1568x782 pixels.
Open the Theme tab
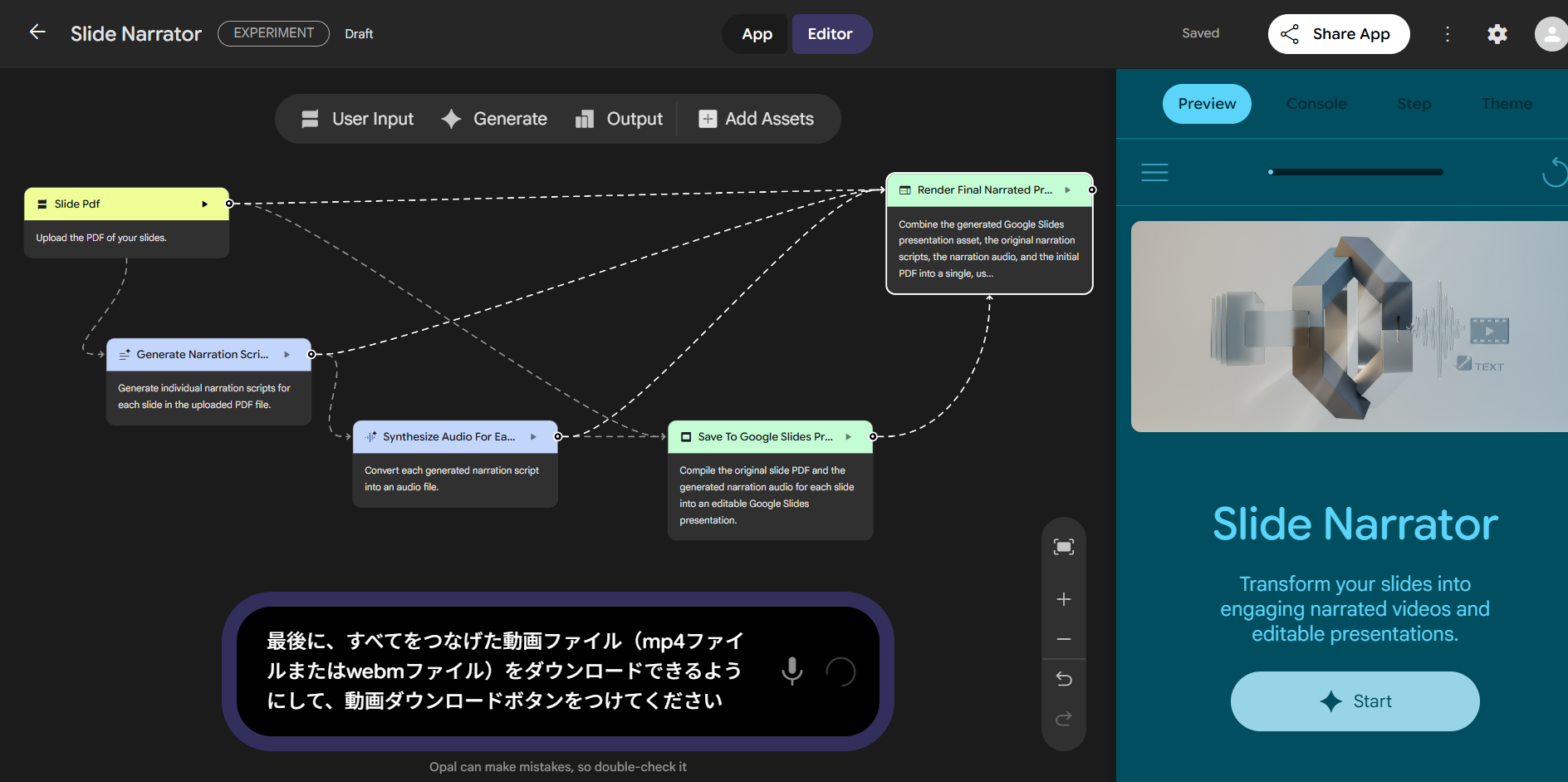pyautogui.click(x=1507, y=104)
